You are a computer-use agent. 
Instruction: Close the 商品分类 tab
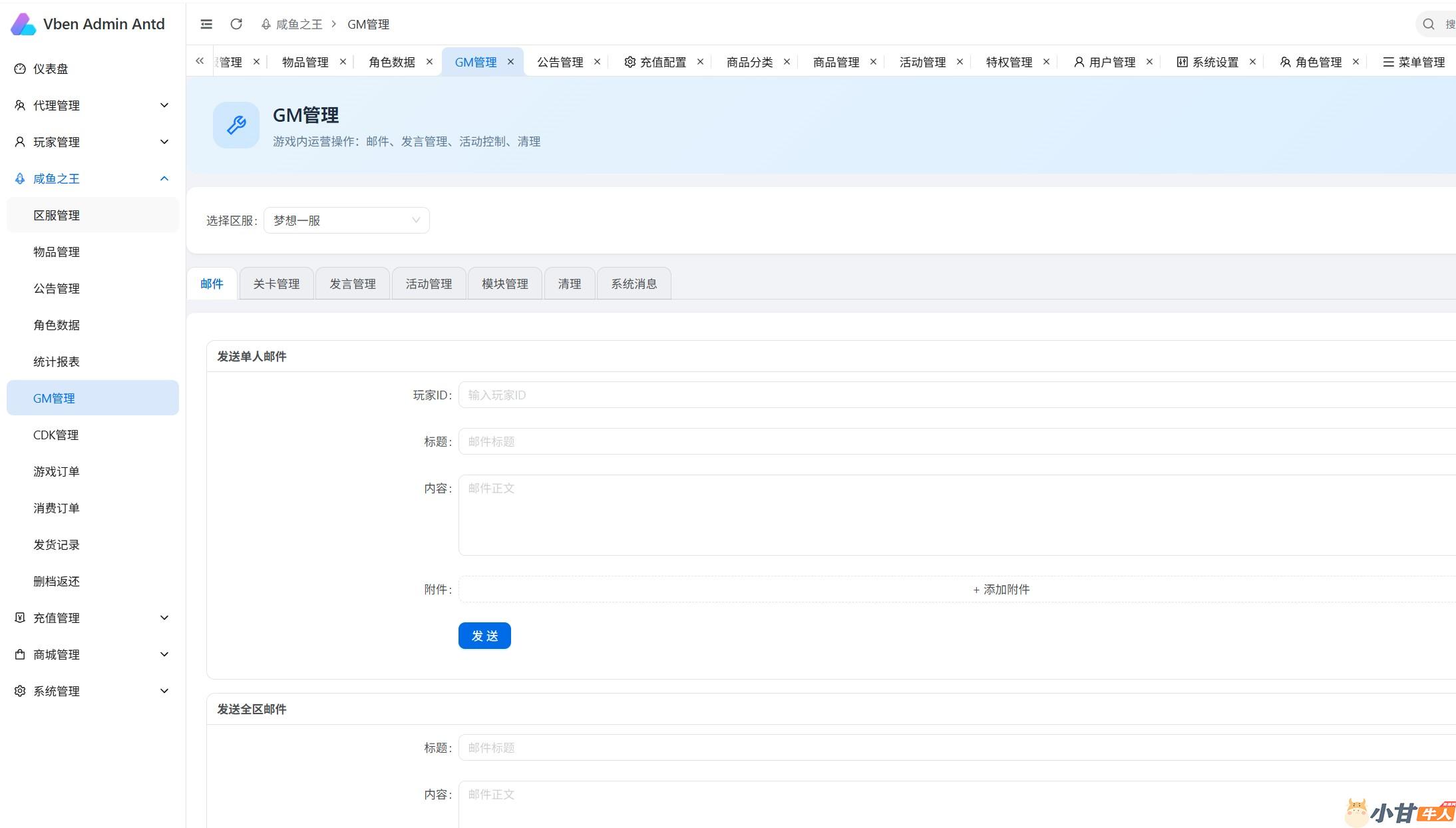pos(787,61)
